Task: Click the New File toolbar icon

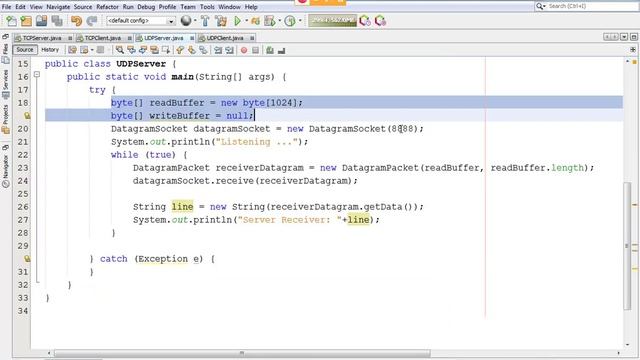Action: click(x=11, y=21)
